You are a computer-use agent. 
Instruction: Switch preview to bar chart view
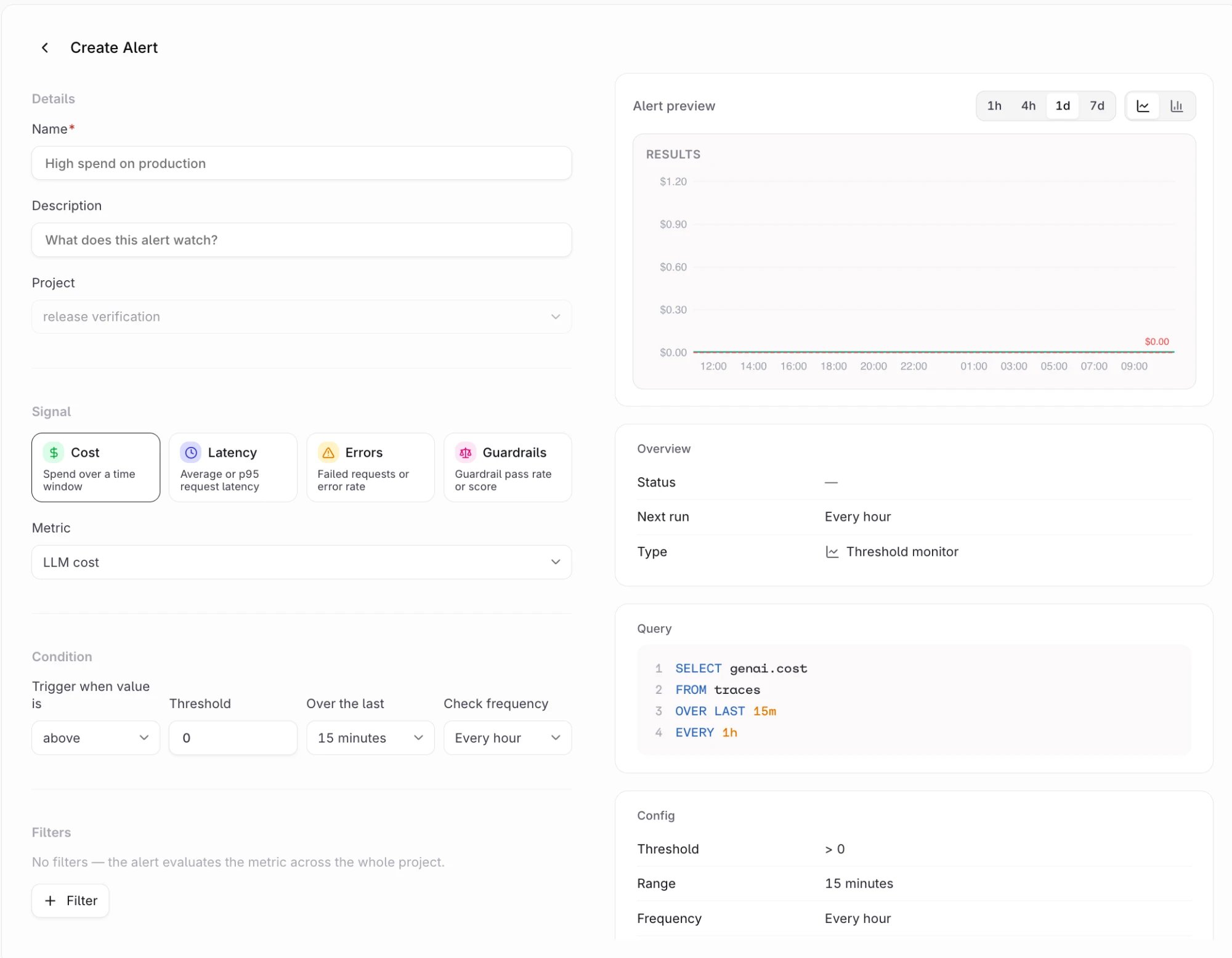[x=1177, y=106]
